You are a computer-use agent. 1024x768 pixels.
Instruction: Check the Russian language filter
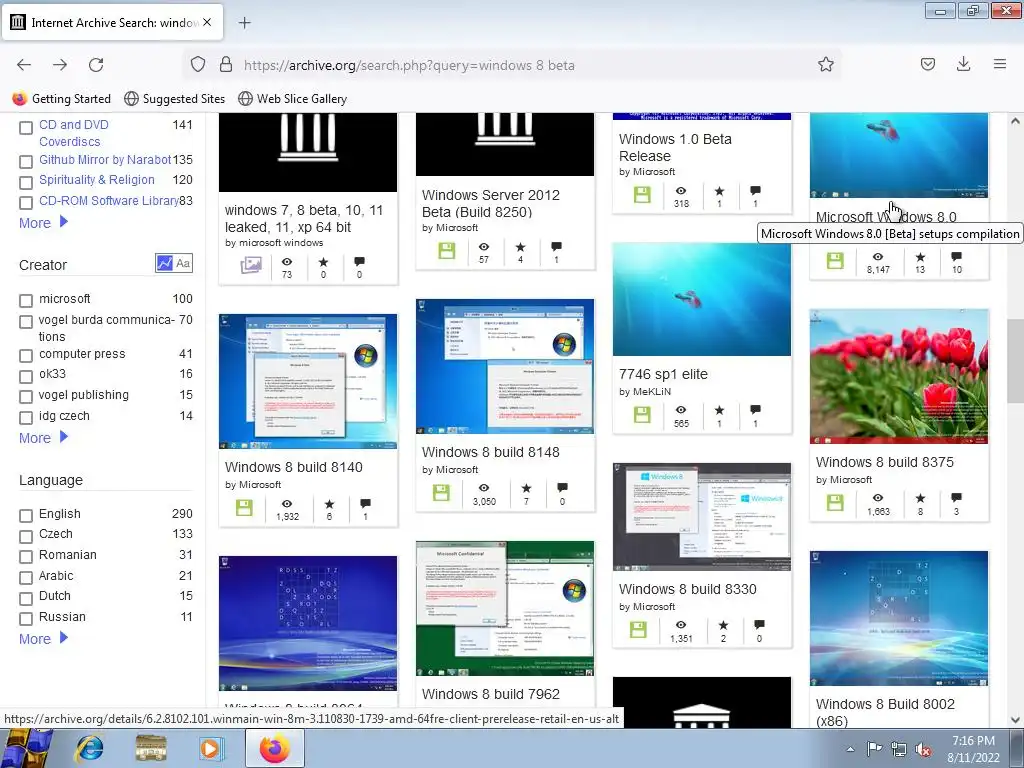coord(26,618)
